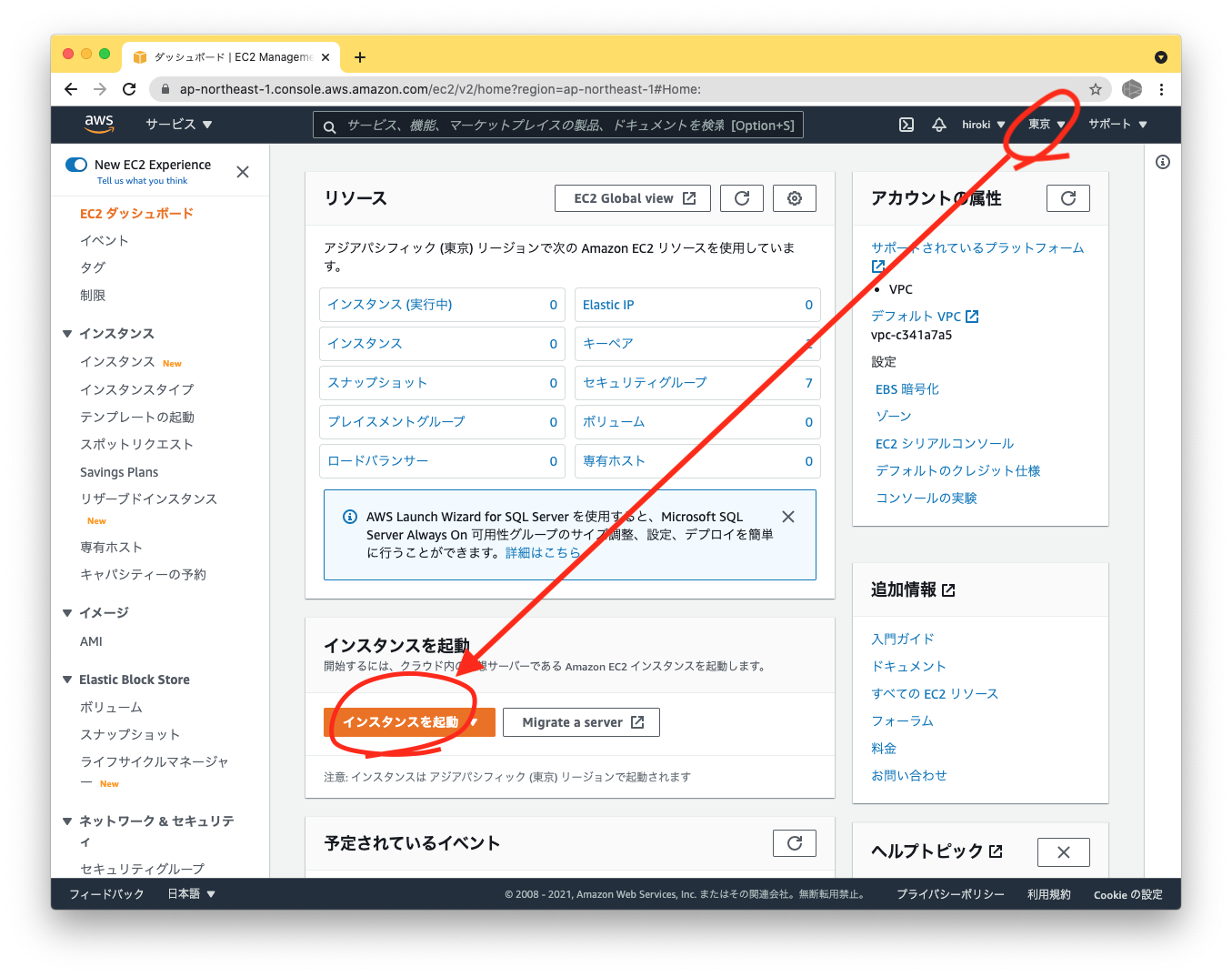This screenshot has width=1232, height=977.
Task: Open 制限 in the sidebar
Action: [x=93, y=296]
